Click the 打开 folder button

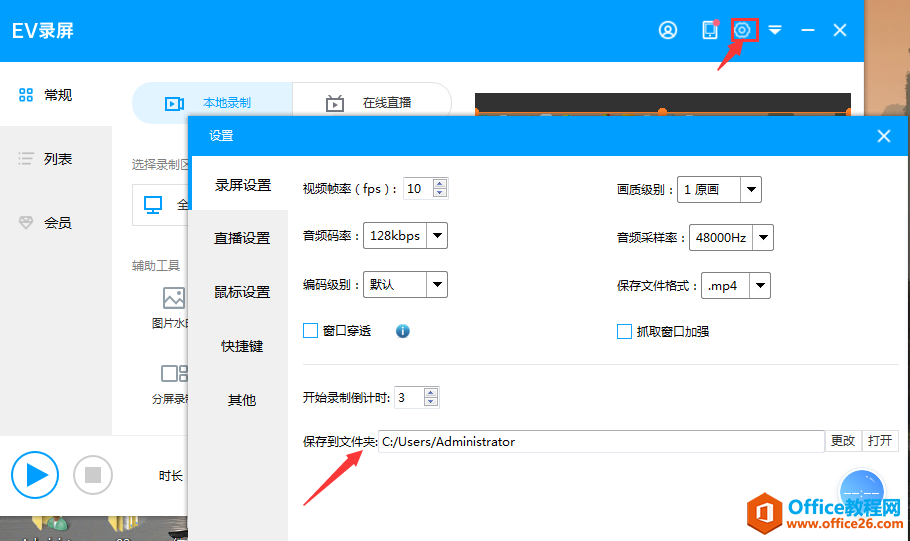(x=880, y=441)
